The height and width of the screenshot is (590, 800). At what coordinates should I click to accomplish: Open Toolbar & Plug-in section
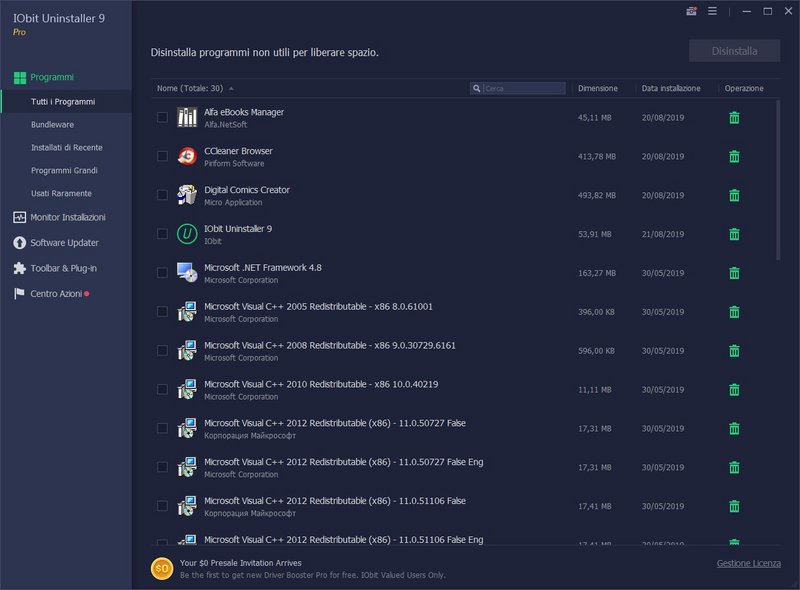pos(55,268)
